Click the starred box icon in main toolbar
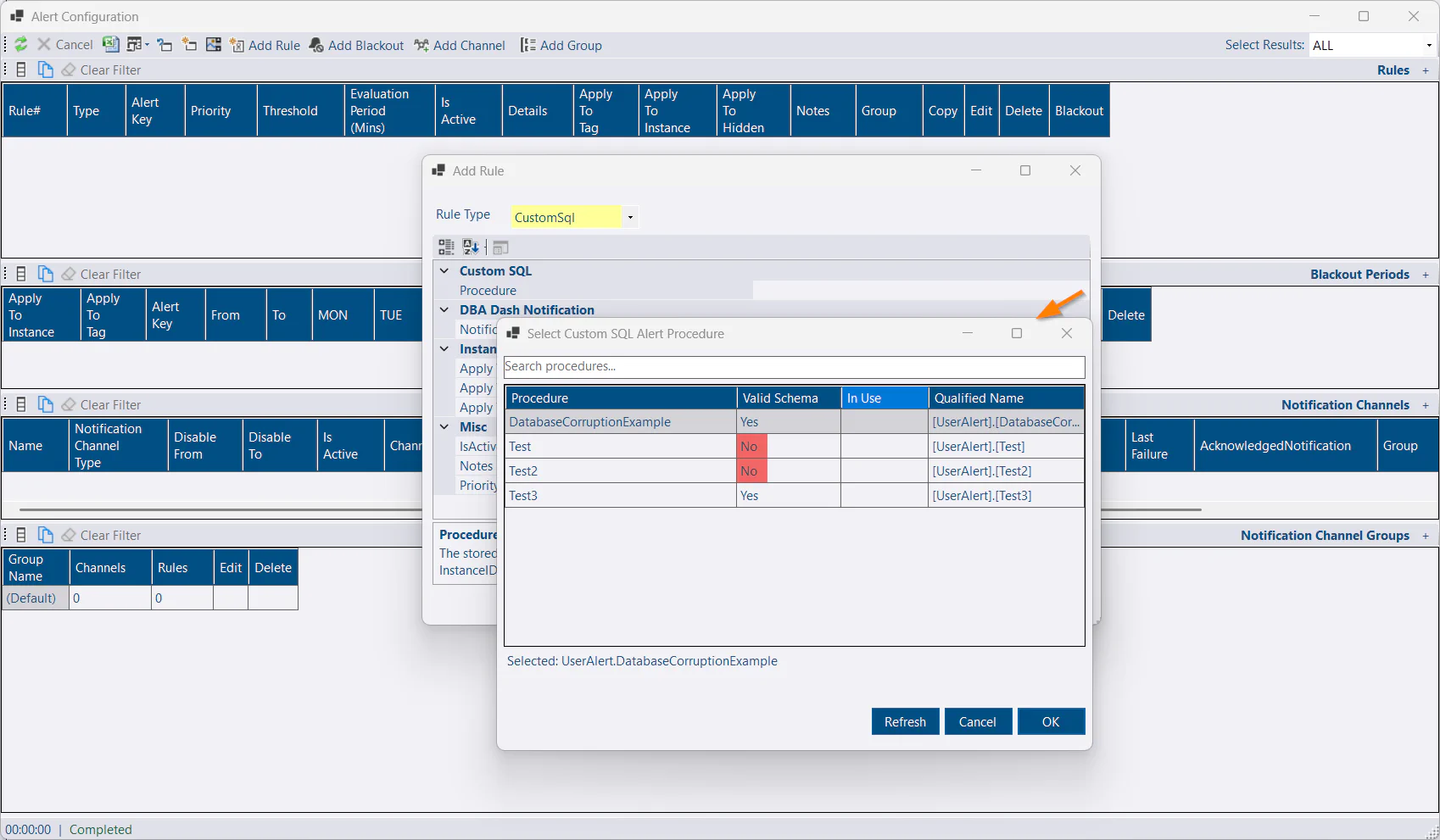The width and height of the screenshot is (1440, 840). coord(189,45)
